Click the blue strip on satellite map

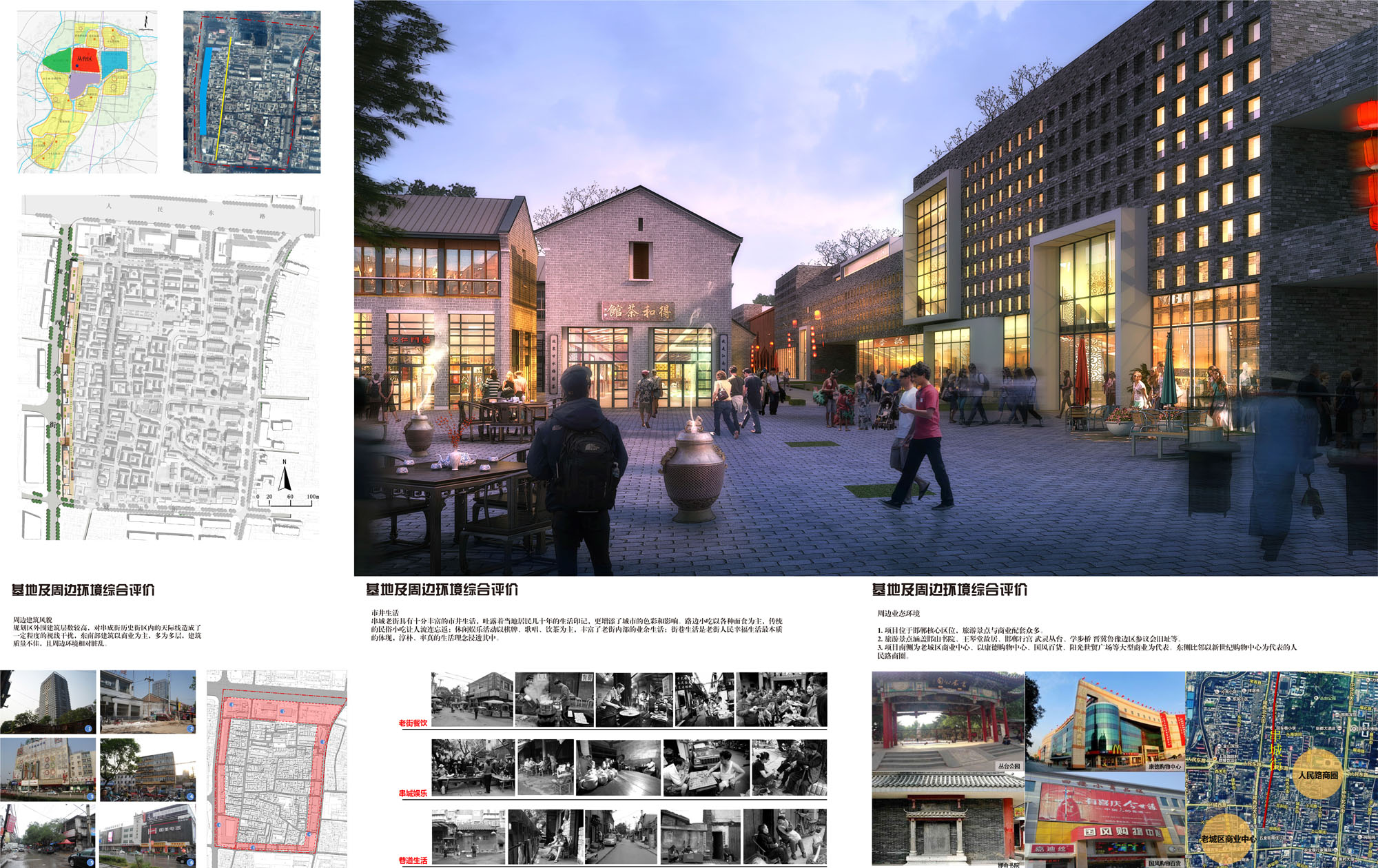206,90
